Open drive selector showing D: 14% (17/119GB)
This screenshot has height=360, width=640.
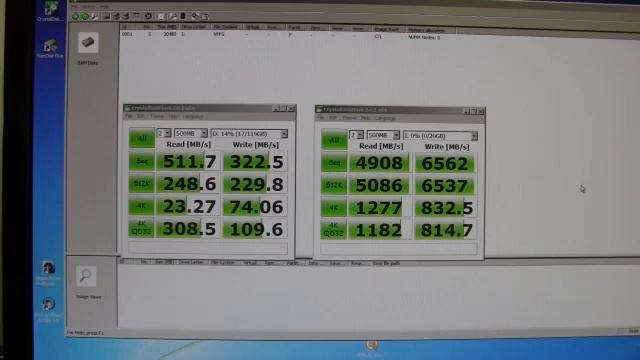tap(249, 134)
